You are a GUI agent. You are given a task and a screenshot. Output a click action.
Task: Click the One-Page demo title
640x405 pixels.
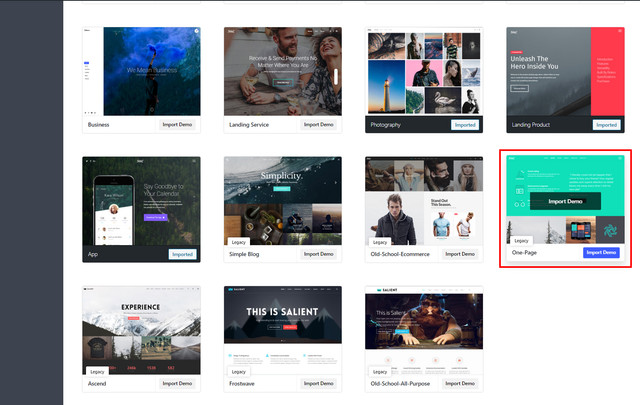point(524,252)
